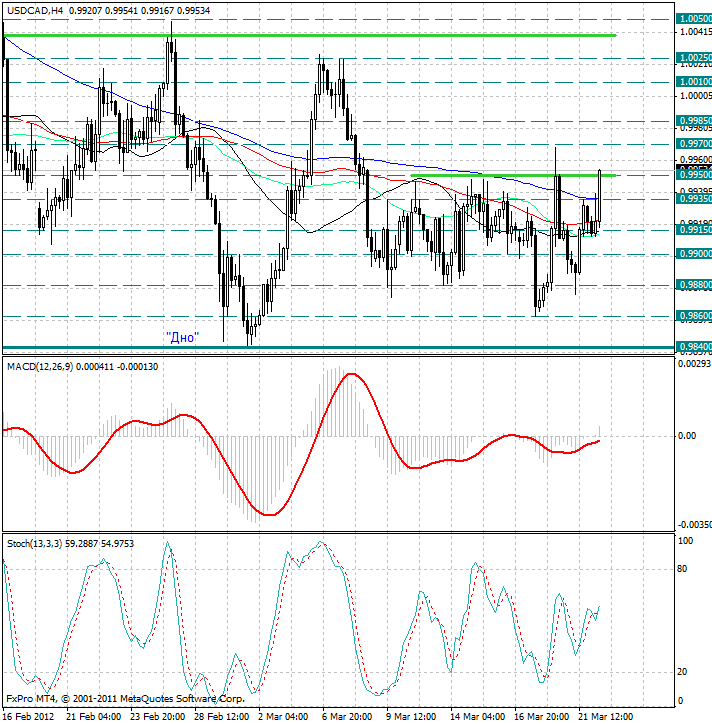Click the 1.00415 axis value
The height and width of the screenshot is (724, 712).
(x=696, y=31)
